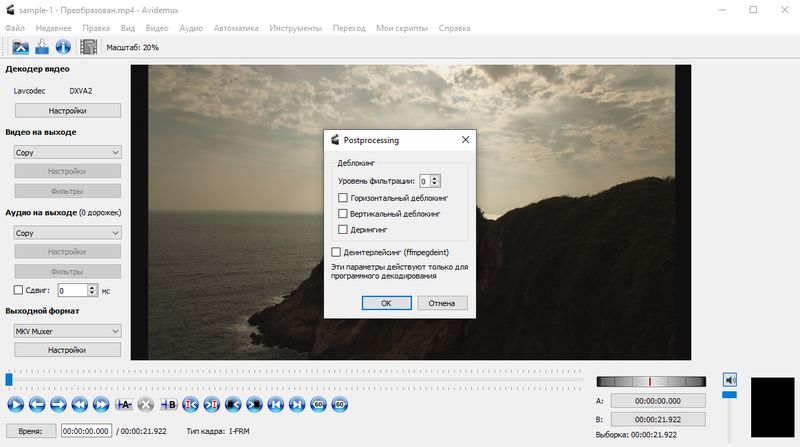Click the speaker volume icon
This screenshot has height=447, width=800.
[x=730, y=380]
